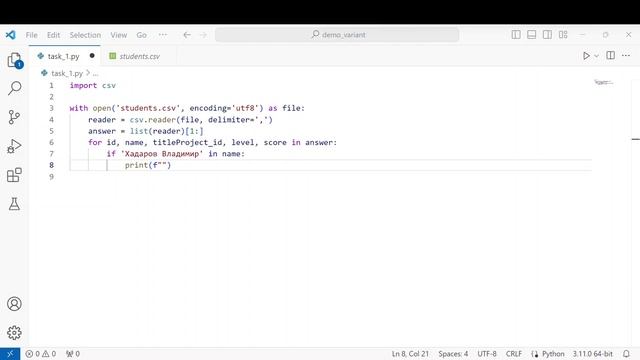Close task_1.py via unsaved dot
This screenshot has height=360, width=640.
click(x=92, y=56)
